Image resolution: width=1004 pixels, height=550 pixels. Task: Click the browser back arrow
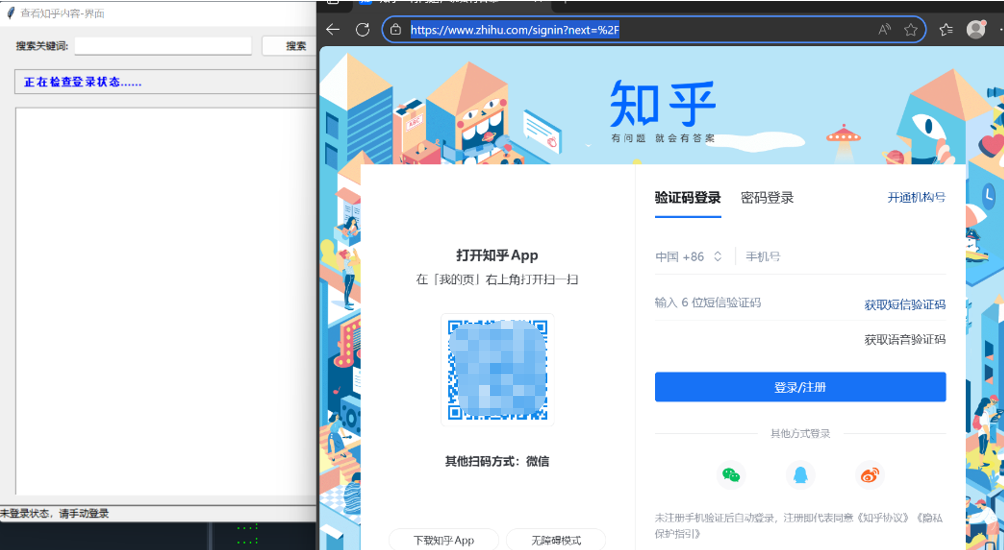[x=332, y=29]
